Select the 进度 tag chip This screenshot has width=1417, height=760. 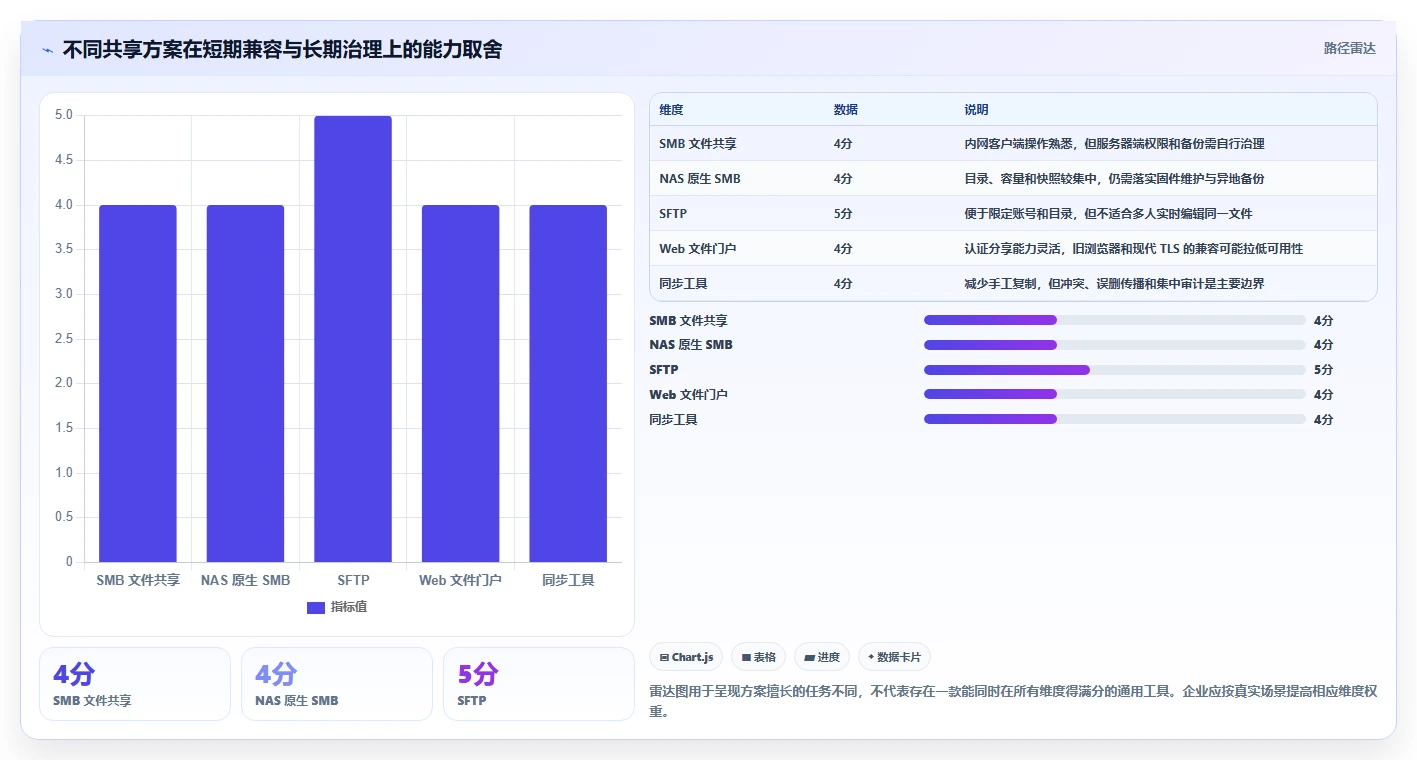tap(822, 657)
